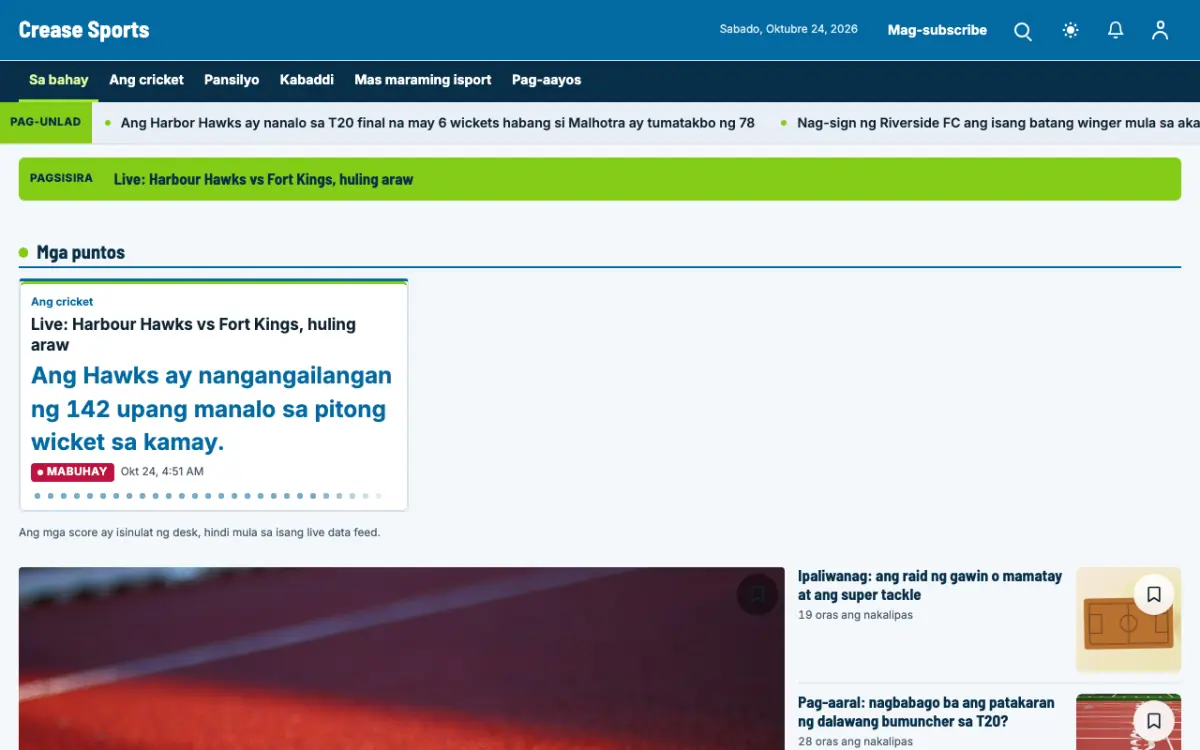Bookmark the large hero image story
Image resolution: width=1200 pixels, height=750 pixels.
[x=757, y=595]
